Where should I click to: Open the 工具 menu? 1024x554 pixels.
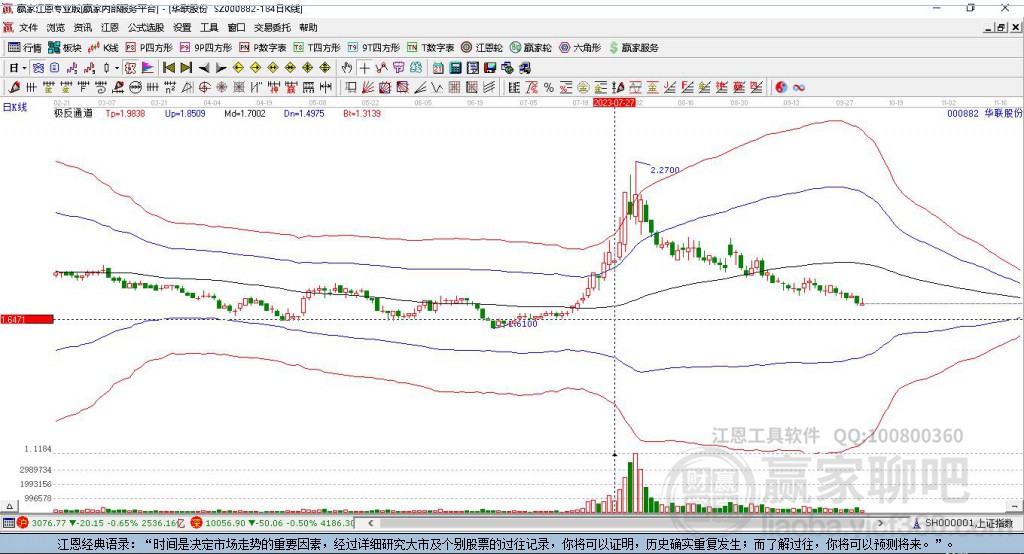tap(209, 27)
